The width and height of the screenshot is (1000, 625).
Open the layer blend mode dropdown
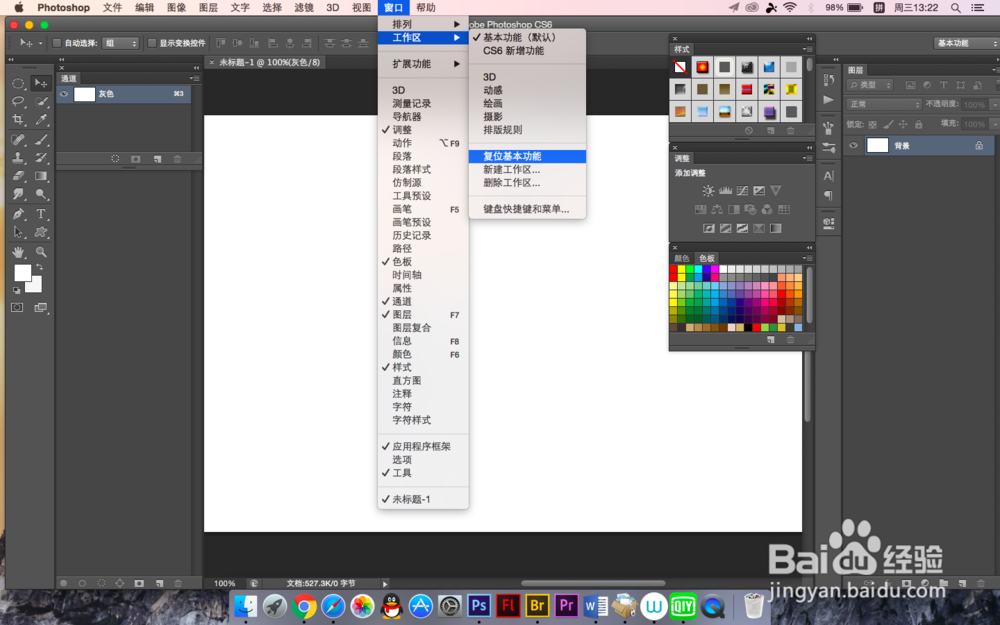[x=883, y=104]
